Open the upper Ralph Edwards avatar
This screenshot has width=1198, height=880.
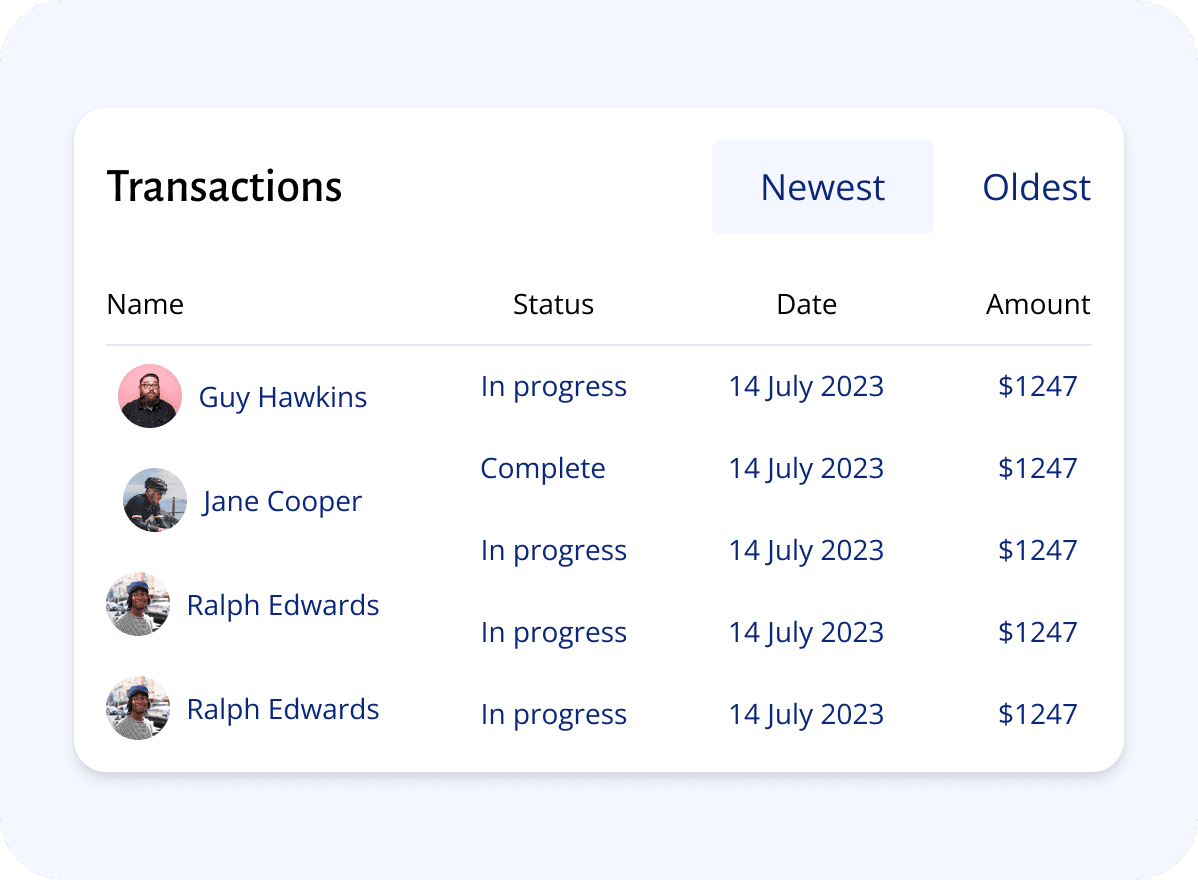138,603
